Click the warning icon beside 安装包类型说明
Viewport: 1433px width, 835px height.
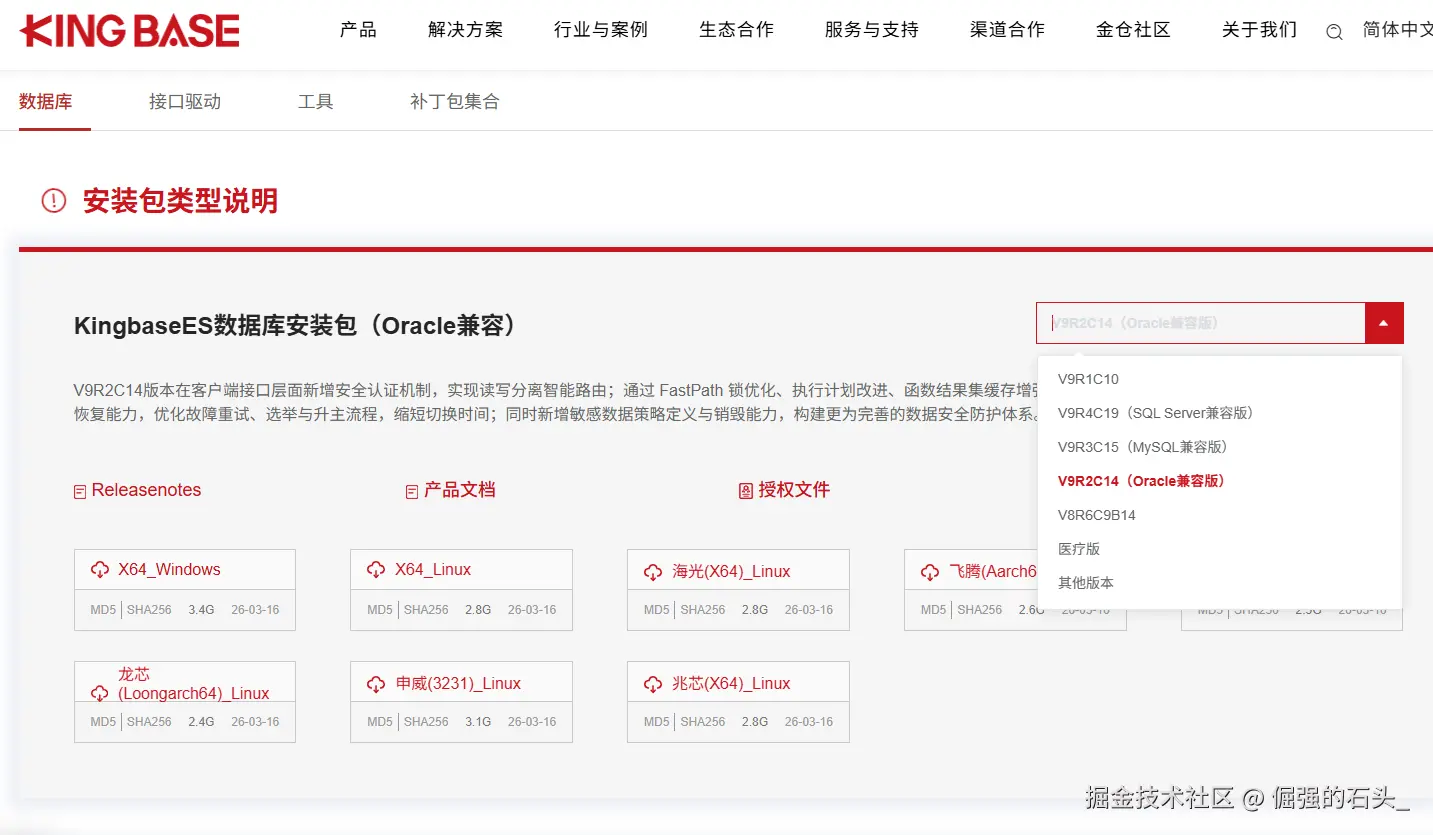[53, 200]
